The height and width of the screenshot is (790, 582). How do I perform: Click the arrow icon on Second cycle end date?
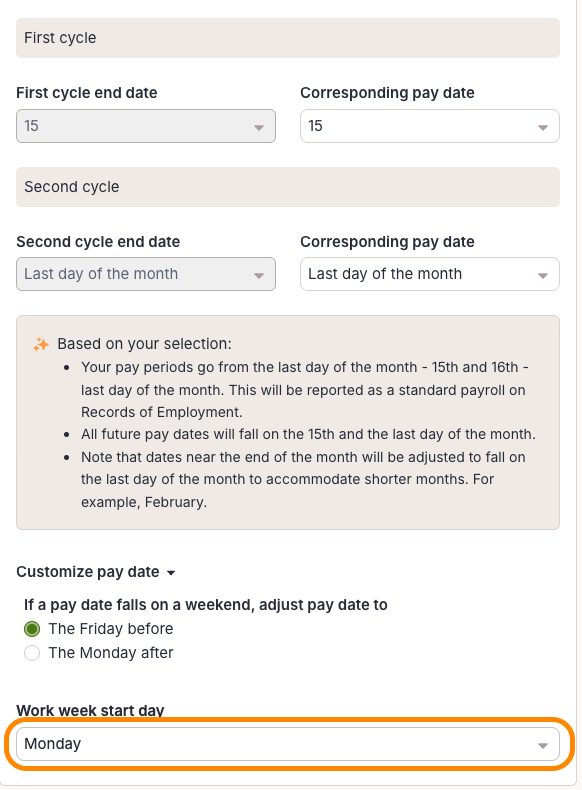[259, 276]
